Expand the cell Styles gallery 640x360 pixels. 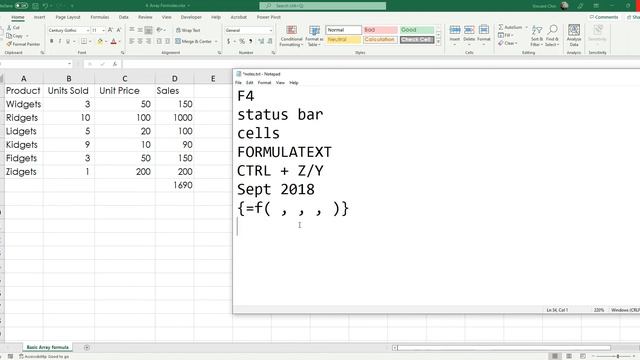[438, 42]
